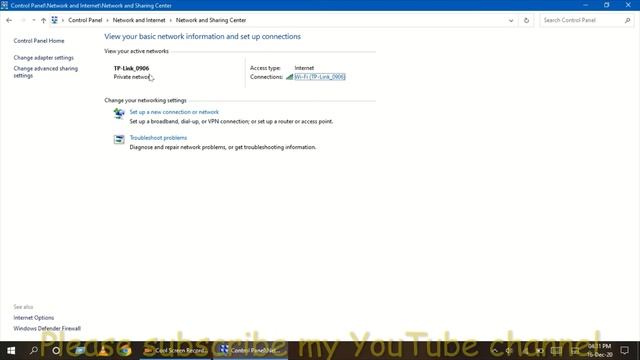
Task: Click Set up a new connection or network
Action: coord(174,112)
